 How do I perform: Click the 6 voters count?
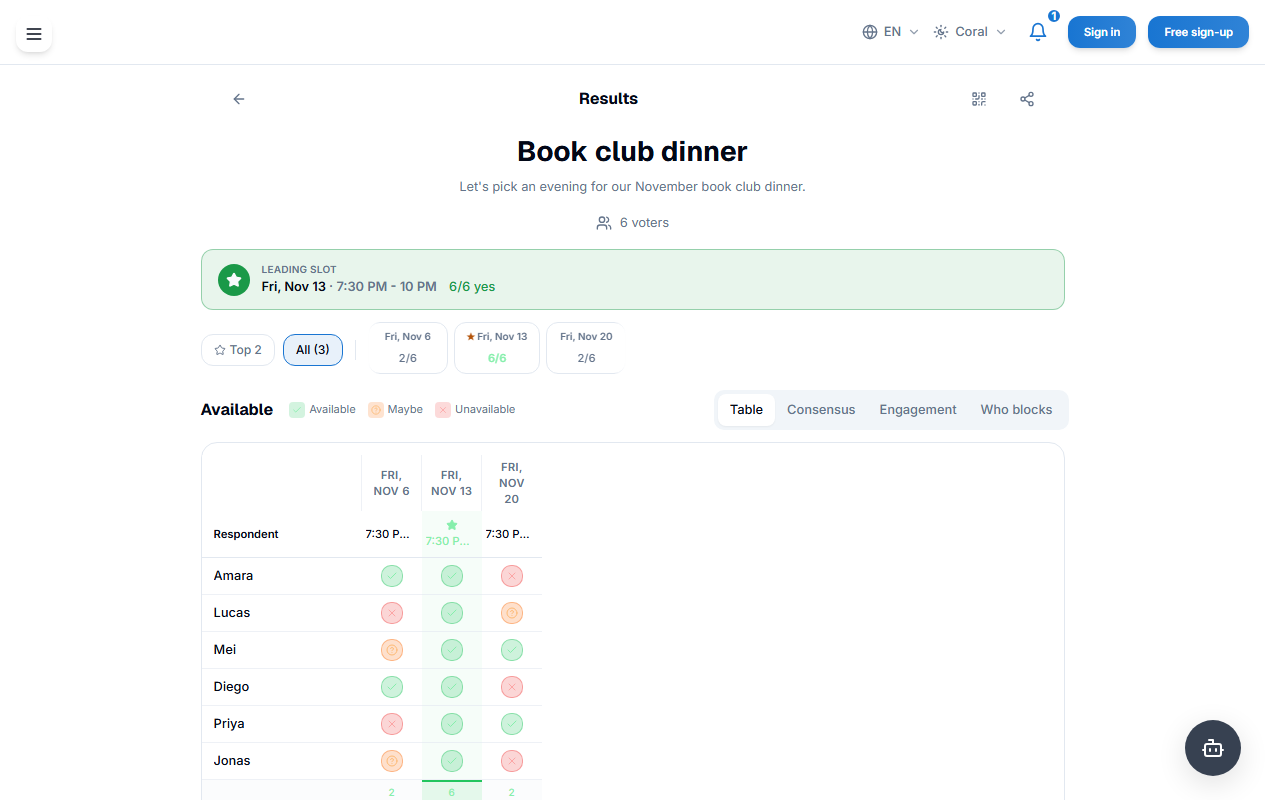tap(633, 223)
